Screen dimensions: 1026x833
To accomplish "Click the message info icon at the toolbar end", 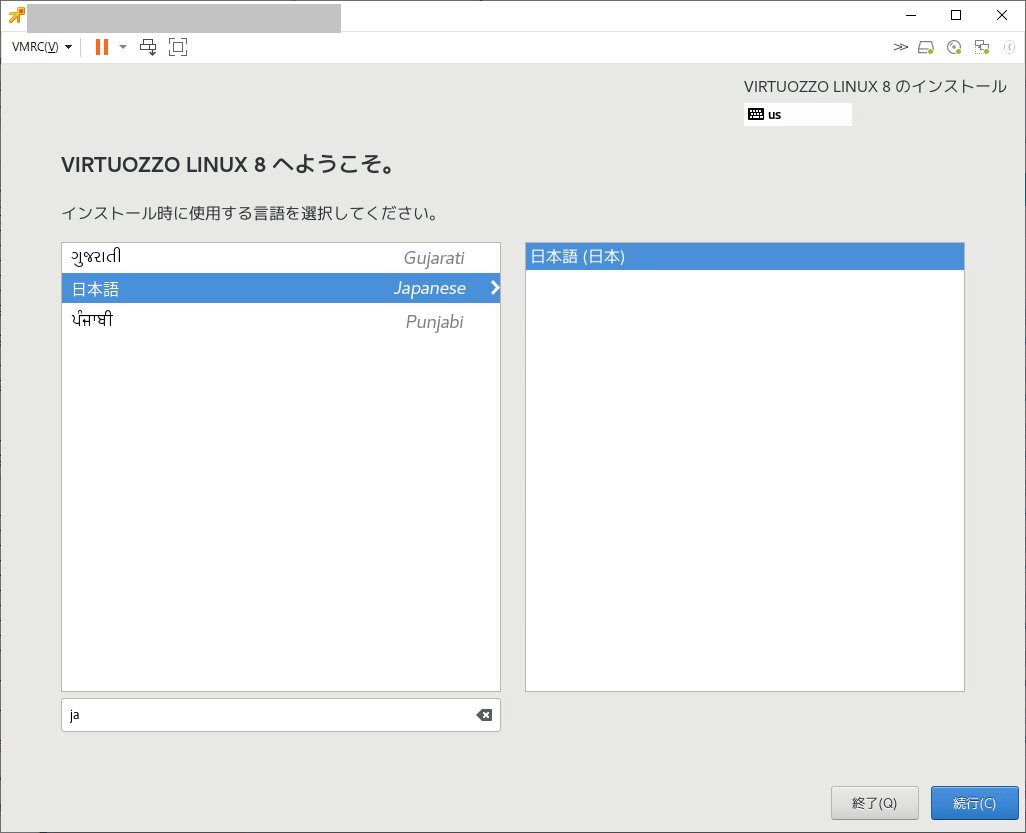I will coord(1009,47).
